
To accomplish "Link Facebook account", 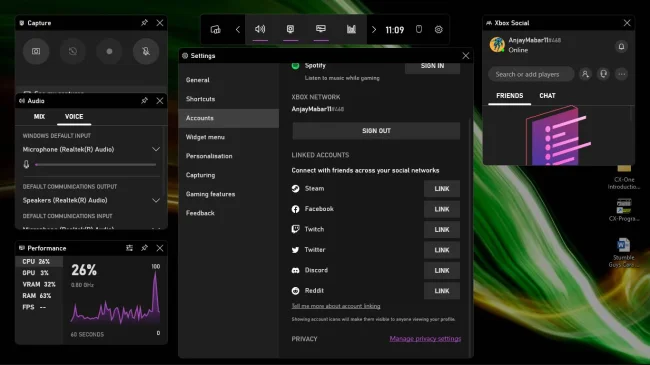I will point(441,209).
